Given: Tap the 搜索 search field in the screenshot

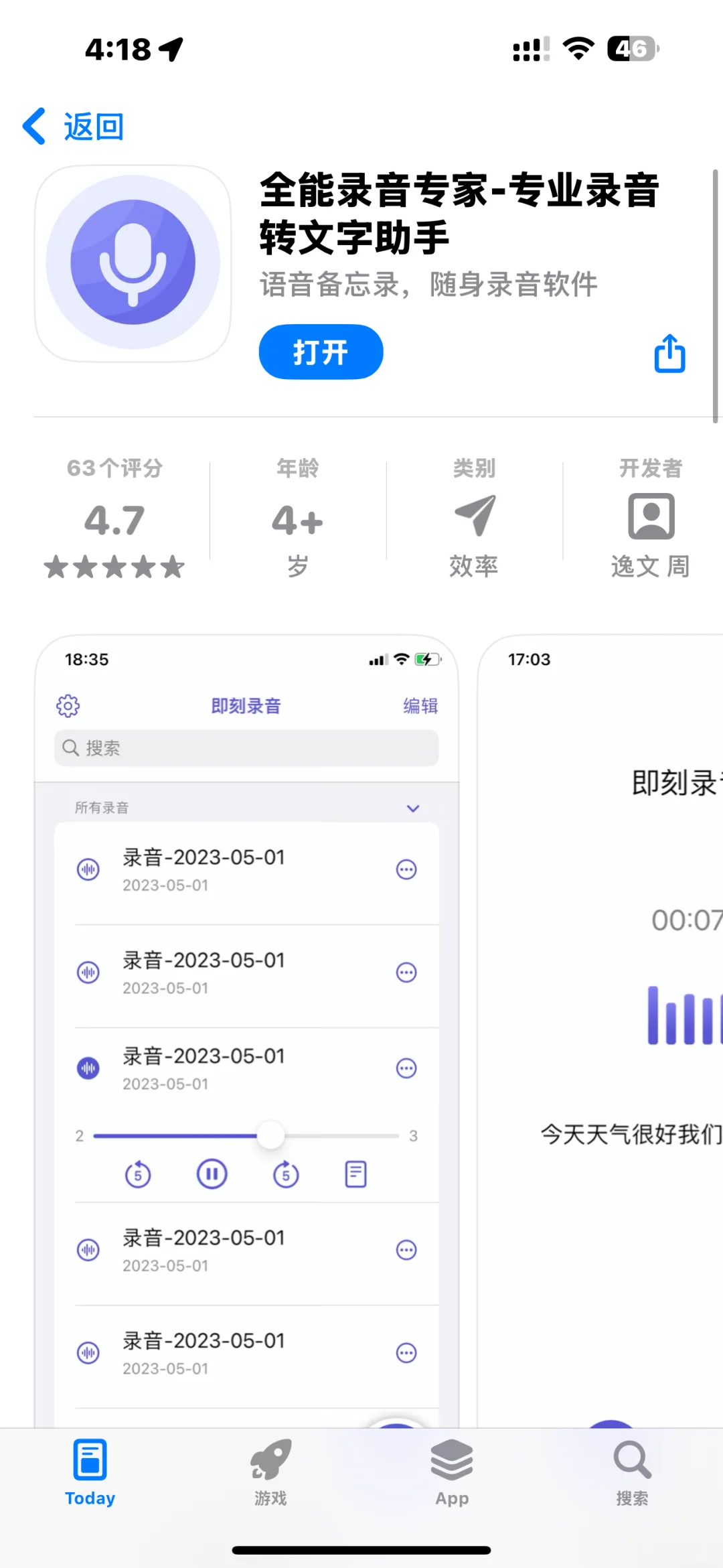Looking at the screenshot, I should click(246, 747).
